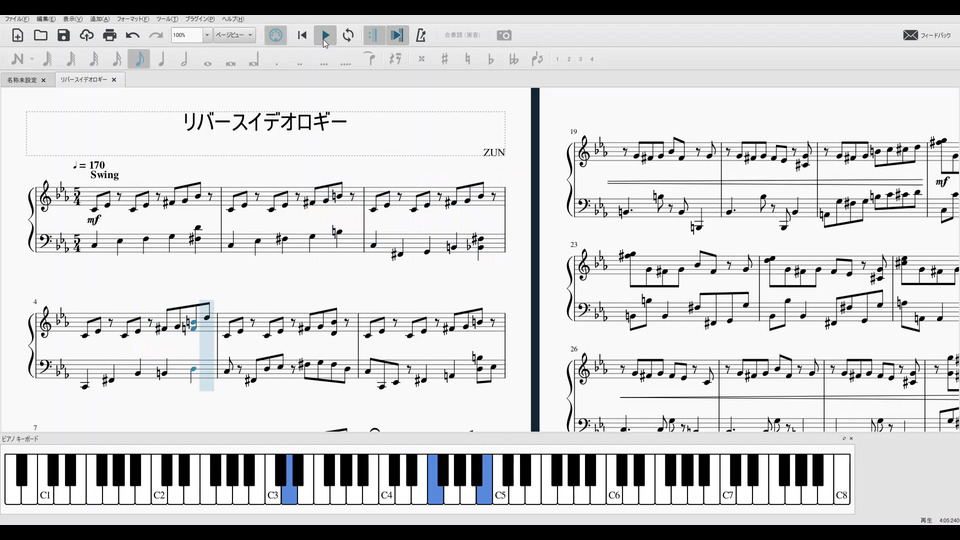Select the highlighted eighth note duration

pos(139,59)
